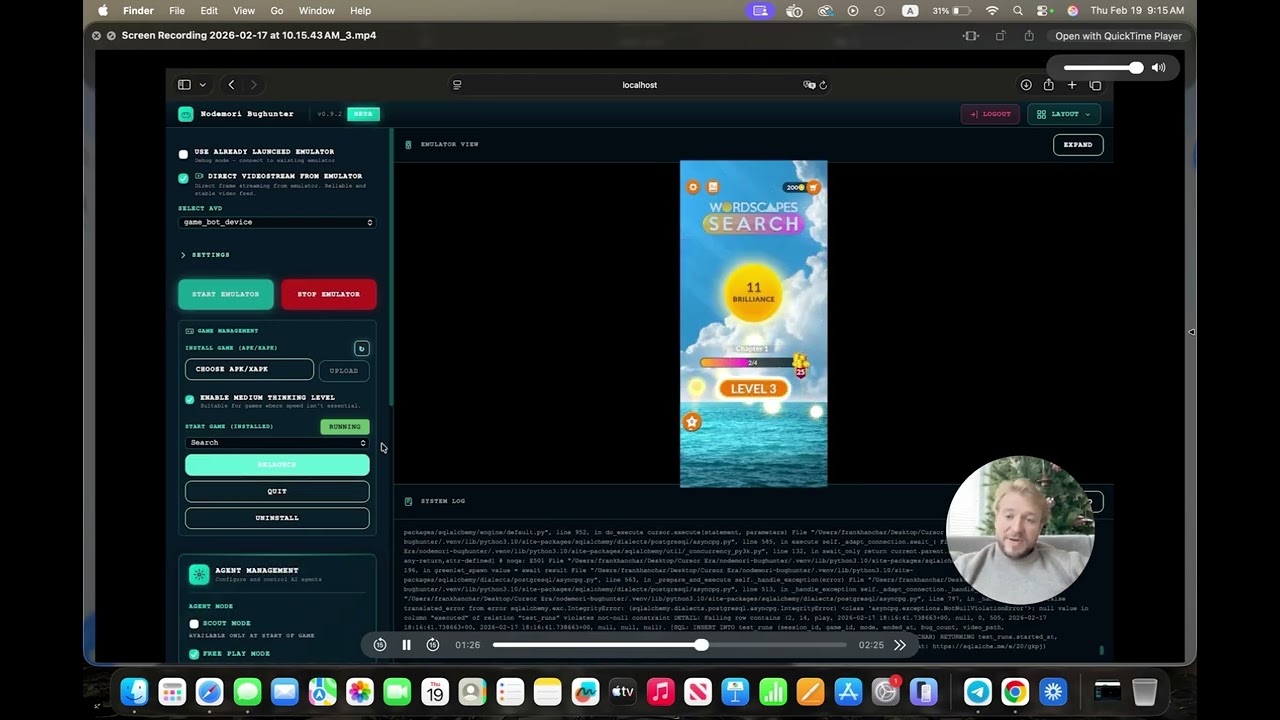
Task: Click the Level 3 button in game
Action: pos(753,389)
